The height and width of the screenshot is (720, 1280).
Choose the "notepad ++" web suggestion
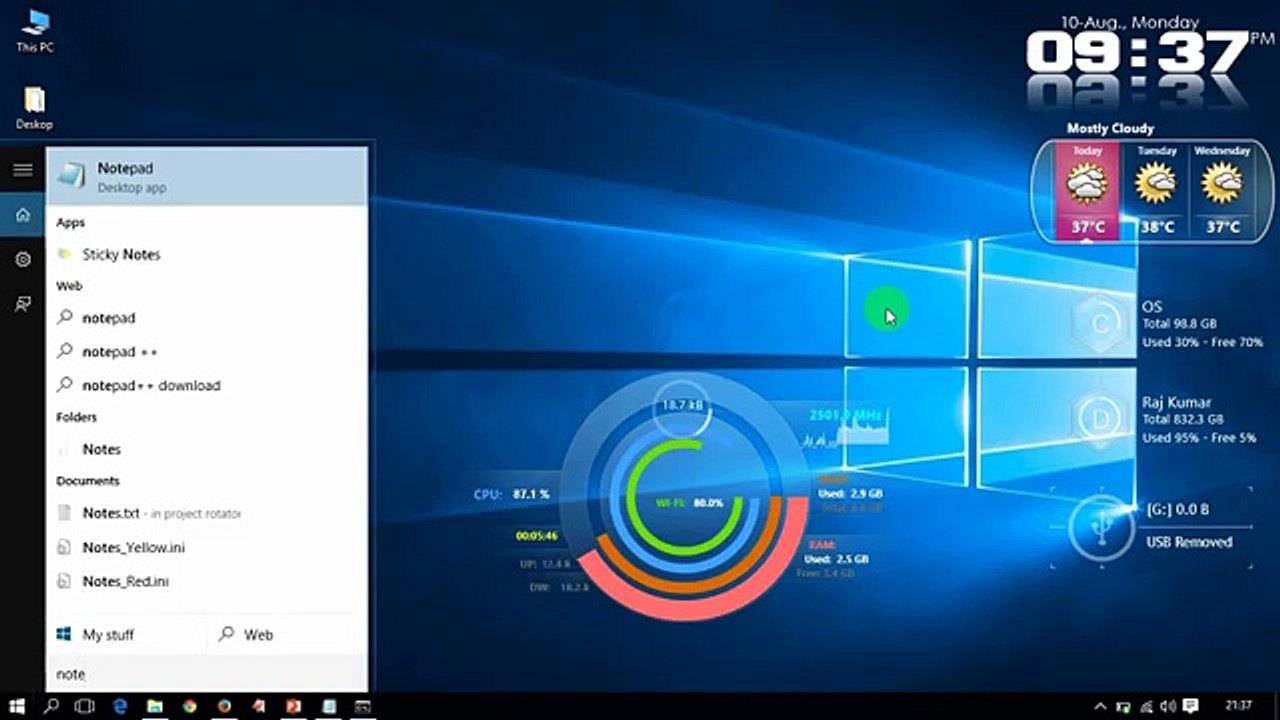(207, 352)
